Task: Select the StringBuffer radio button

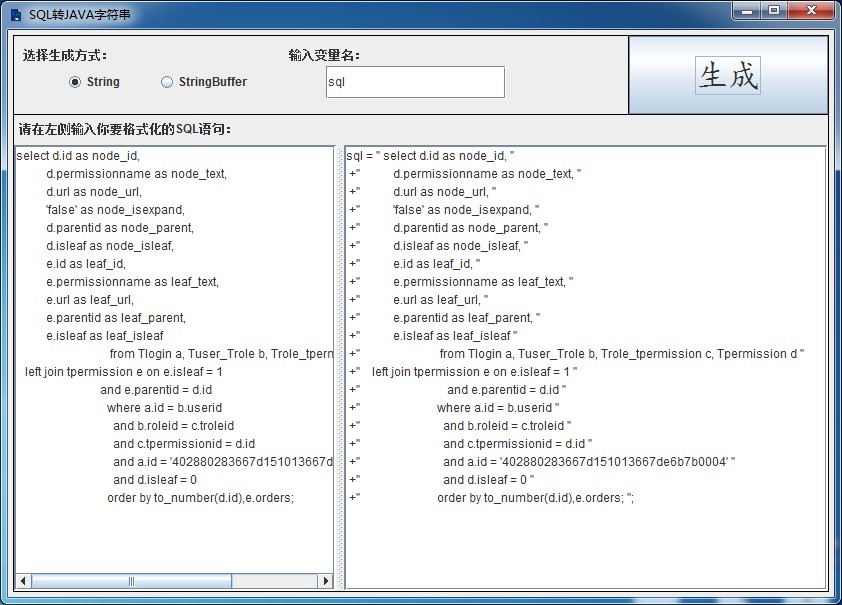Action: click(x=204, y=82)
